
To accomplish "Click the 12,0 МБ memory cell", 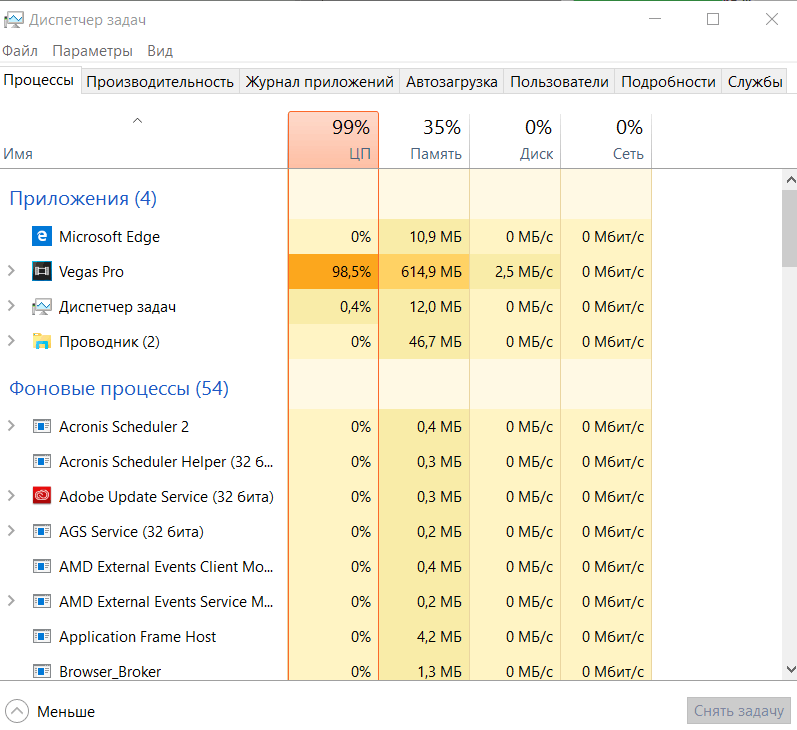I will click(424, 307).
